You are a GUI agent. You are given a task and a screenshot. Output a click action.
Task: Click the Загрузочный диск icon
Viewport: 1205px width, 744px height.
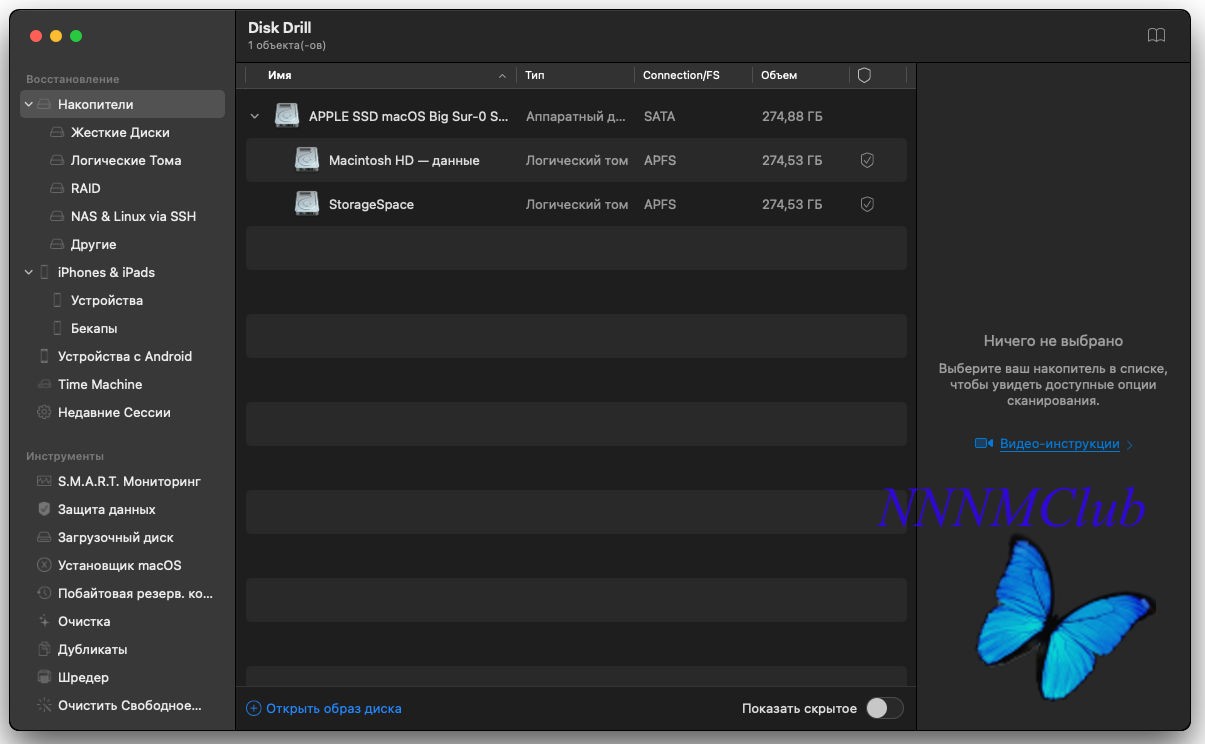[x=44, y=537]
